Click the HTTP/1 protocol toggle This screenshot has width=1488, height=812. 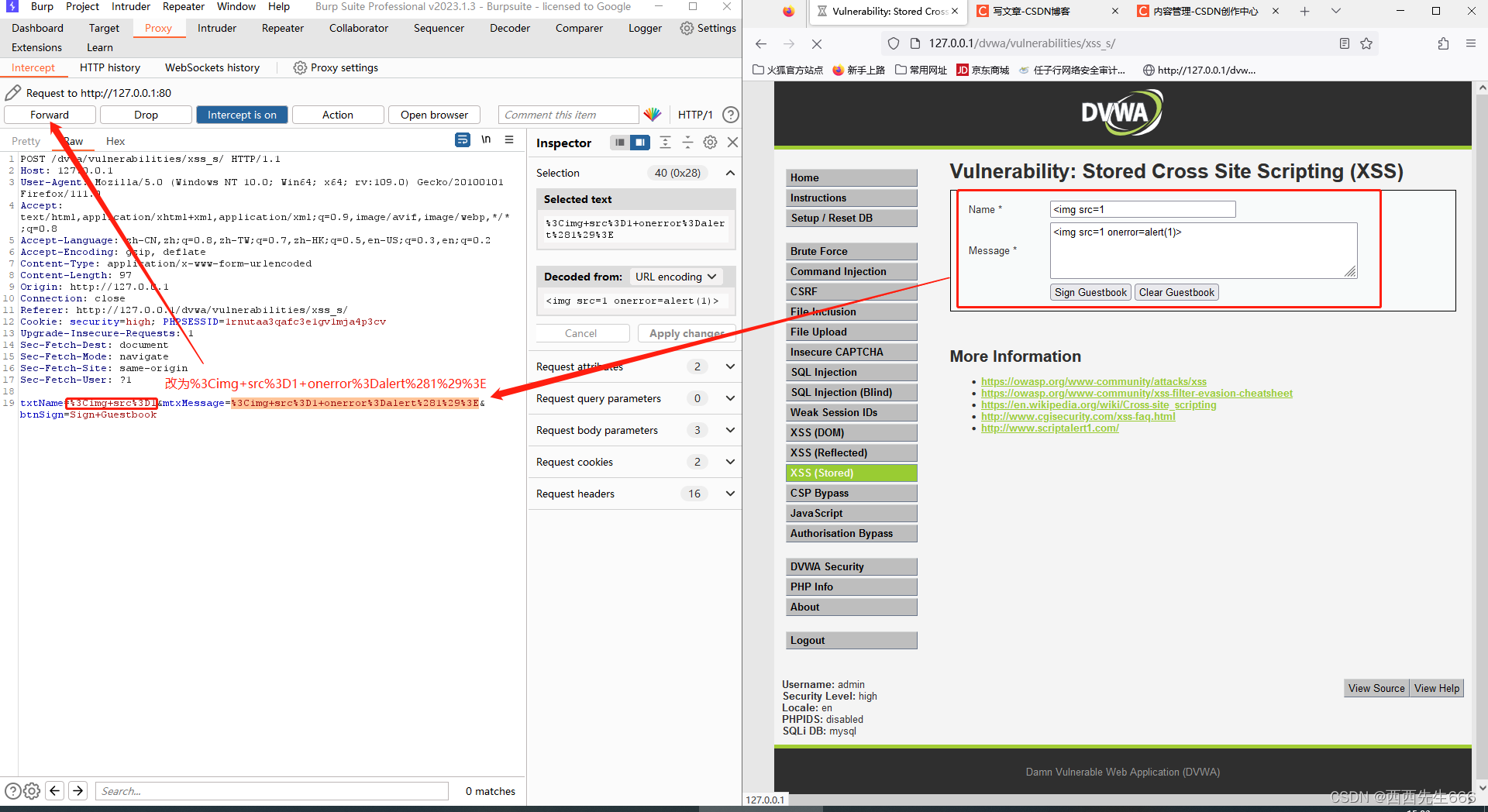click(695, 115)
